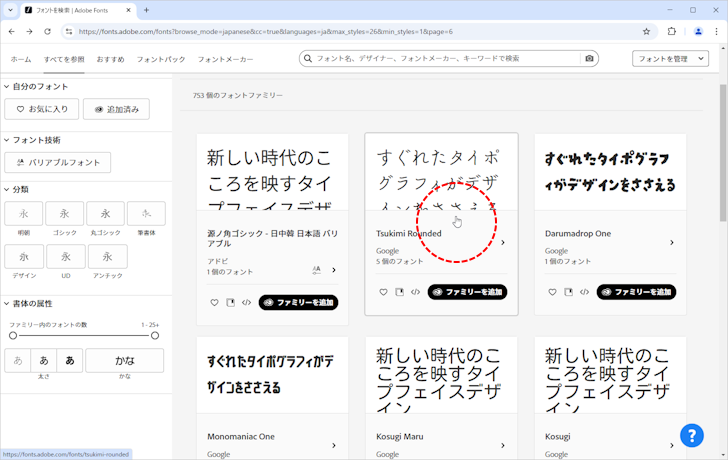The width and height of the screenshot is (728, 460).
Task: Select the ゴシック classification filter
Action: click(65, 214)
